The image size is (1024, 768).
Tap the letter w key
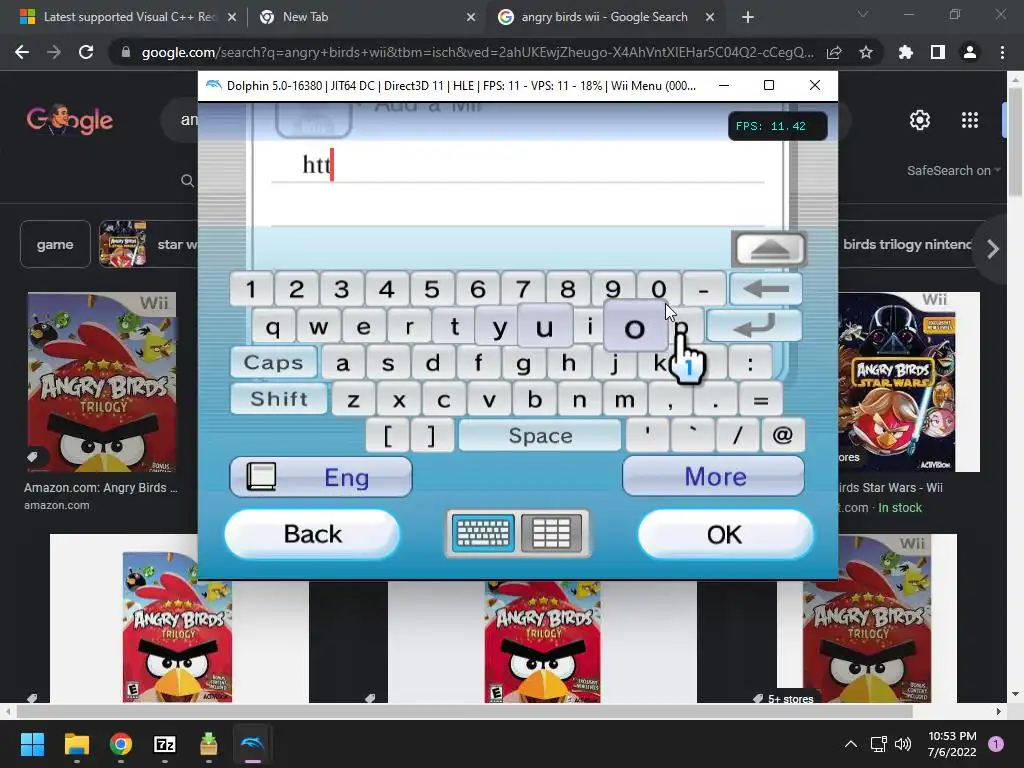318,325
